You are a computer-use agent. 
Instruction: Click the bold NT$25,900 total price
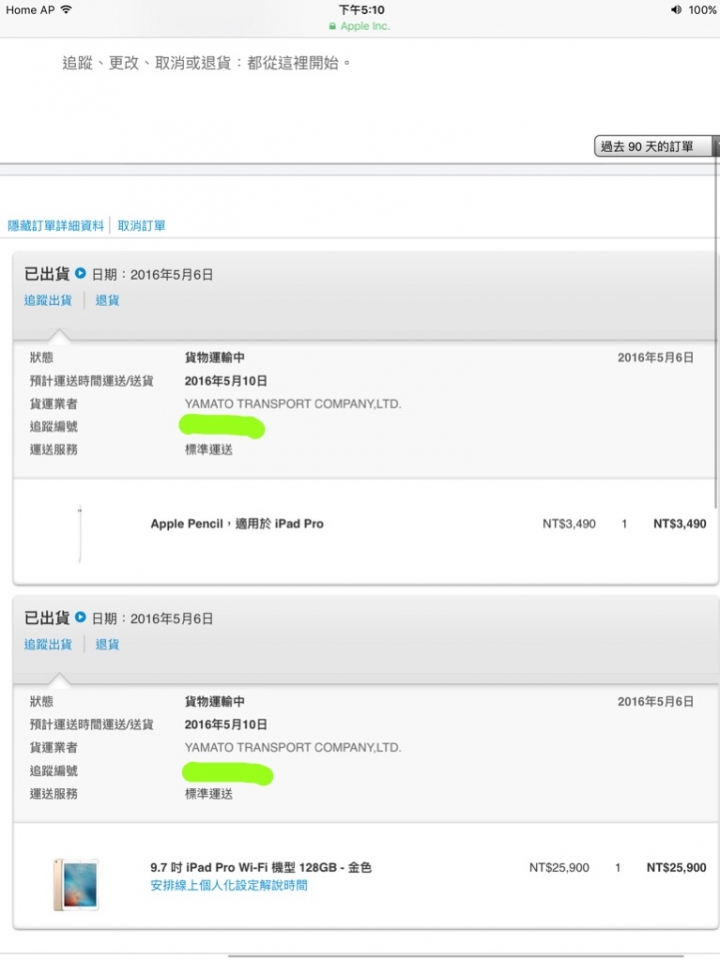pos(677,867)
